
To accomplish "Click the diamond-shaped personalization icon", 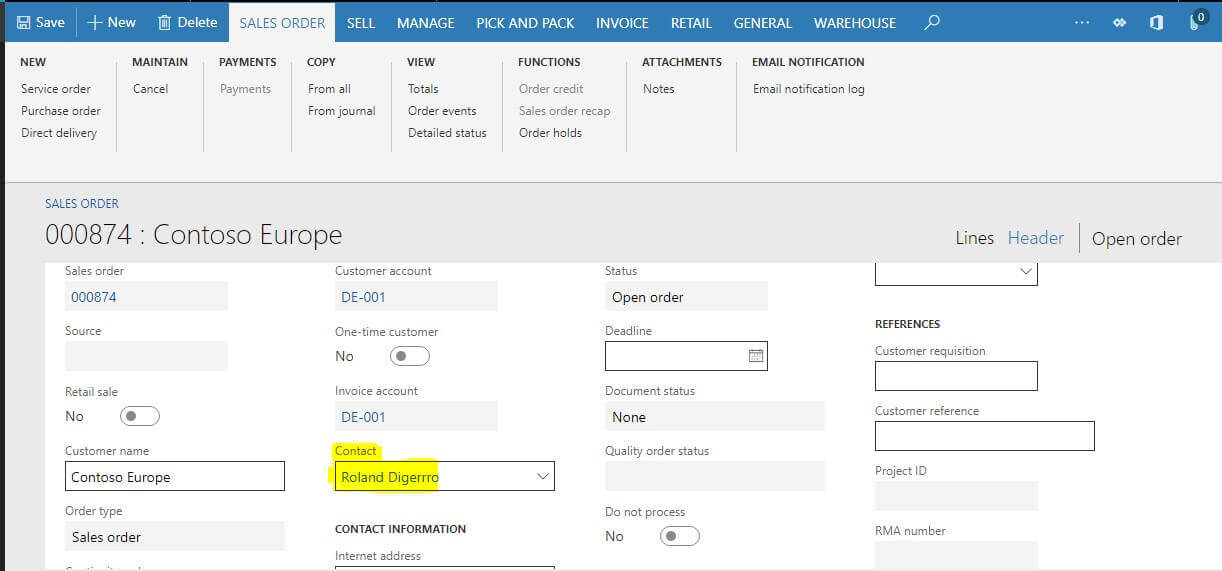I will (x=1120, y=22).
